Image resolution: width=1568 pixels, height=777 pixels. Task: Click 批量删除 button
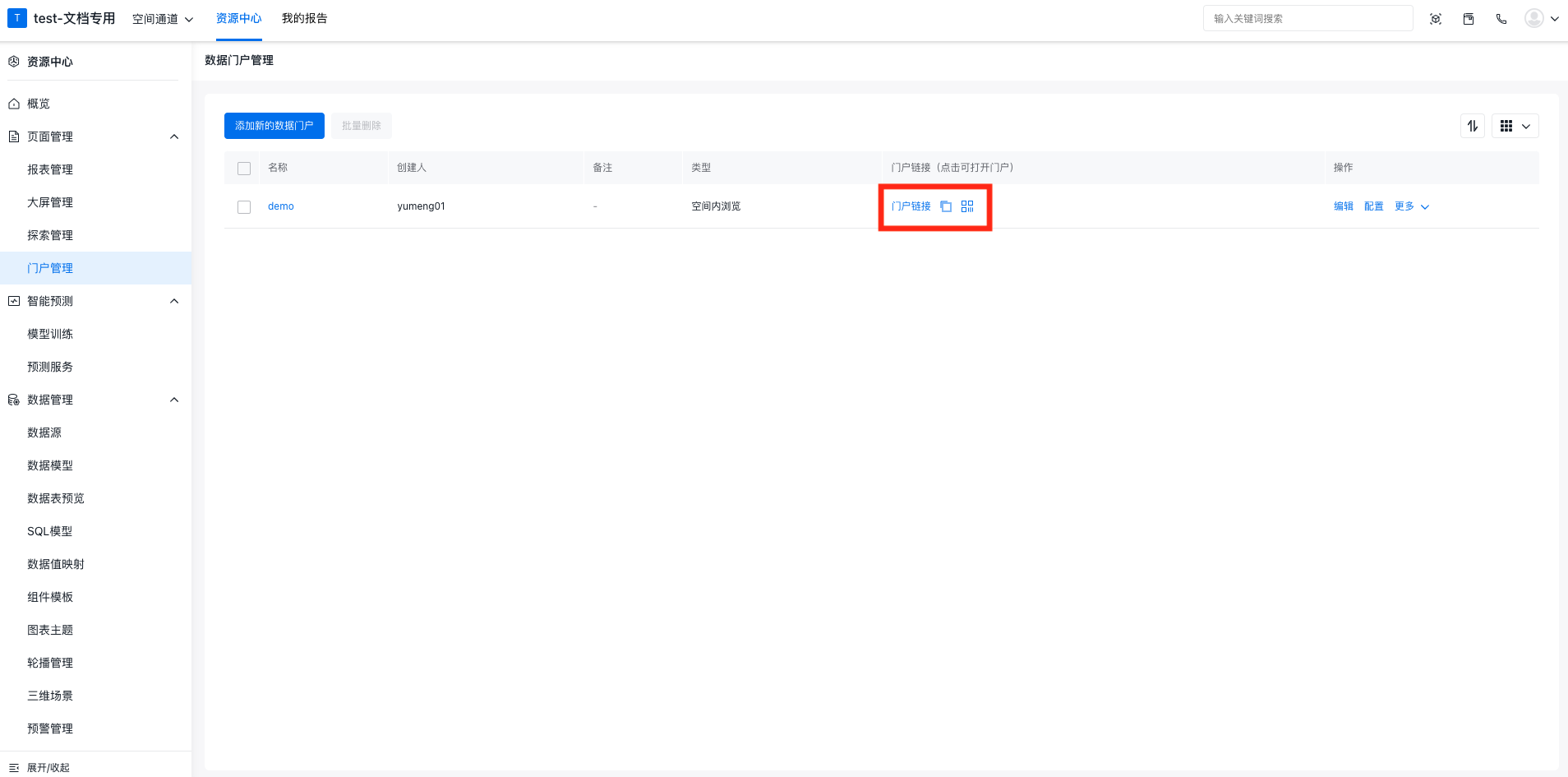point(362,126)
